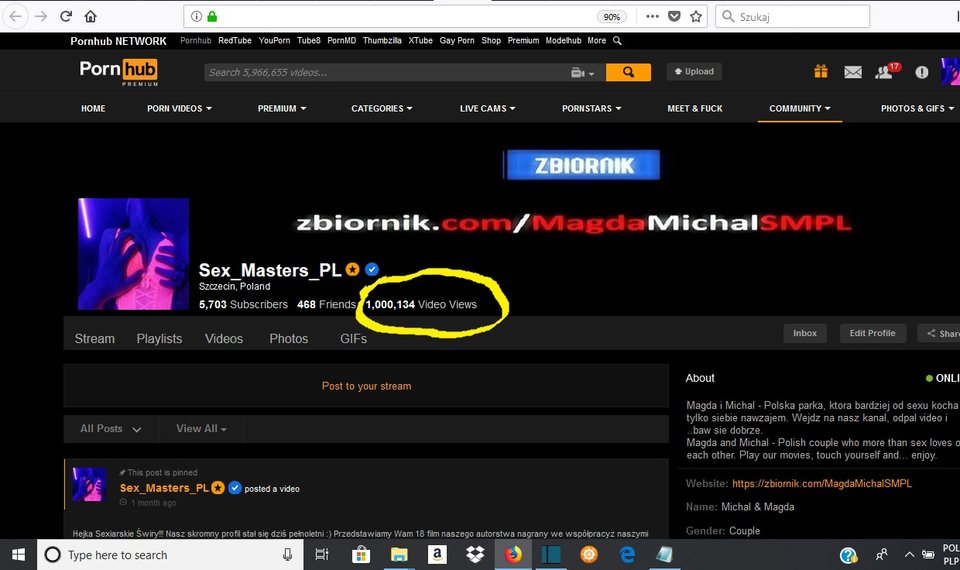Open the network bar magnifier search icon
Screen dimensions: 960x570
(x=617, y=40)
